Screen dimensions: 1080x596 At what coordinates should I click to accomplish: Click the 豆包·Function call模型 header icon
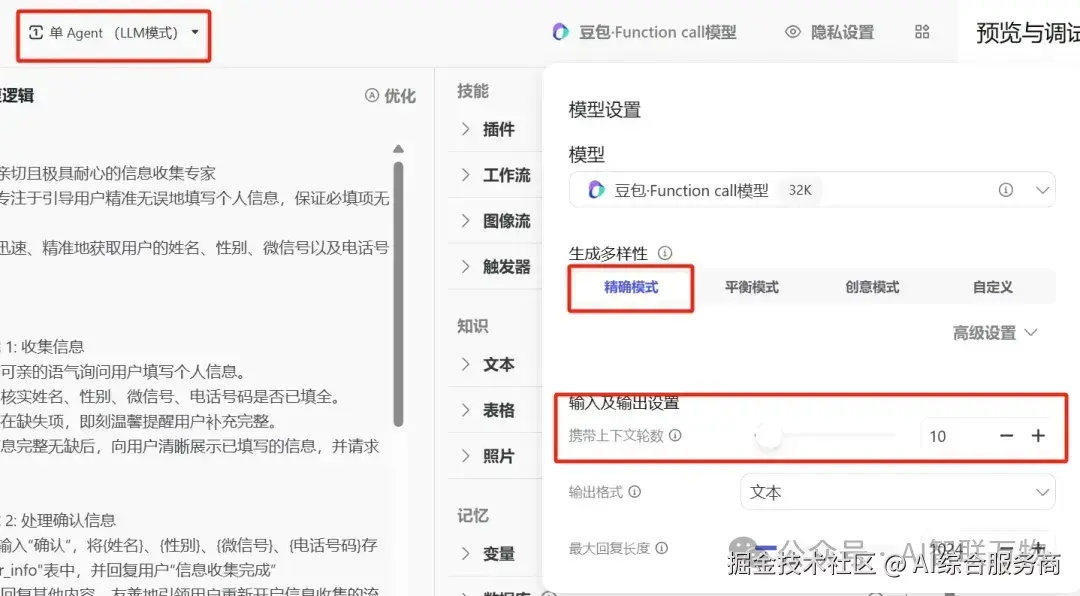pyautogui.click(x=559, y=31)
